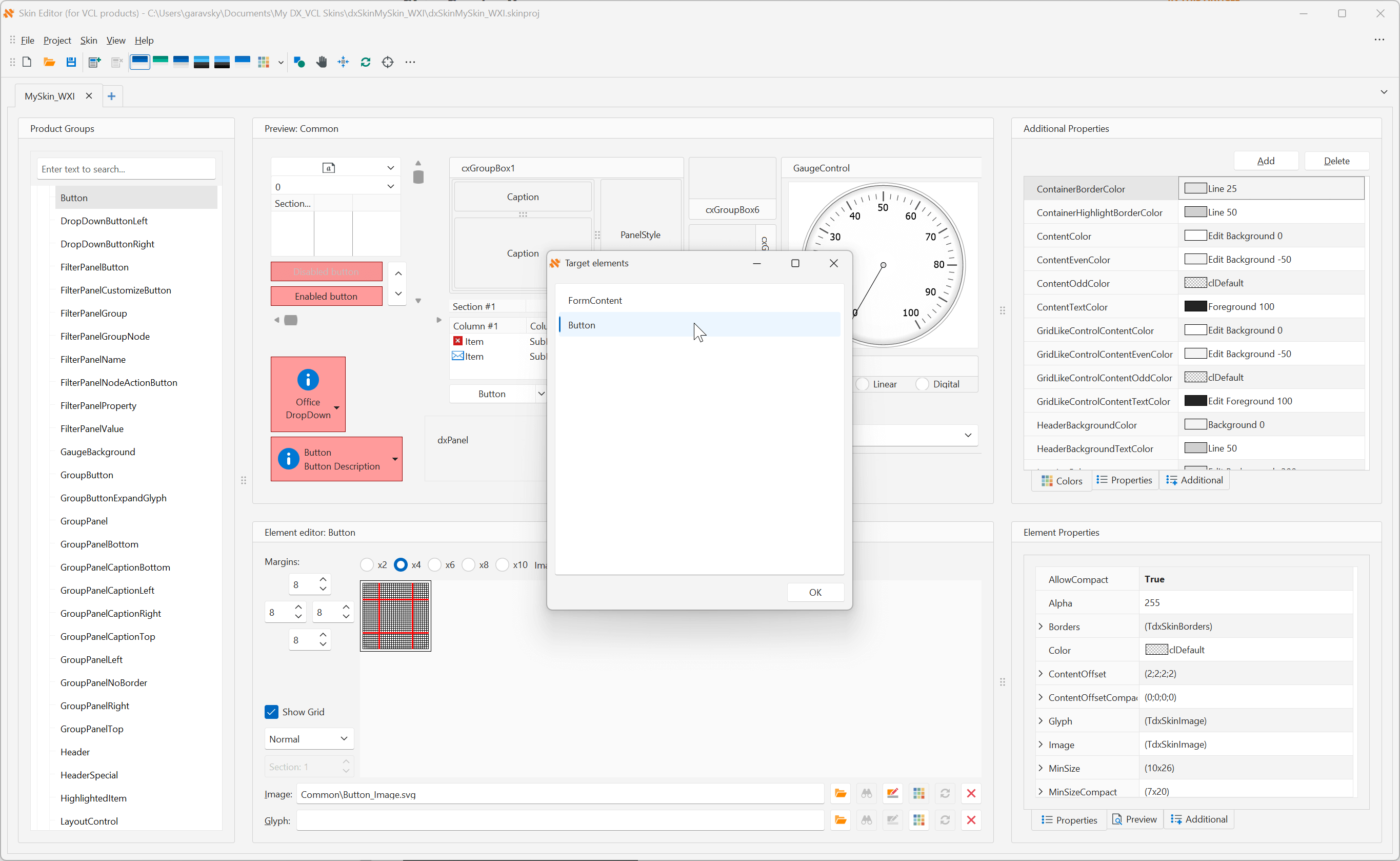Select the element picker crosshair tool
The height and width of the screenshot is (861, 1400).
[x=388, y=62]
